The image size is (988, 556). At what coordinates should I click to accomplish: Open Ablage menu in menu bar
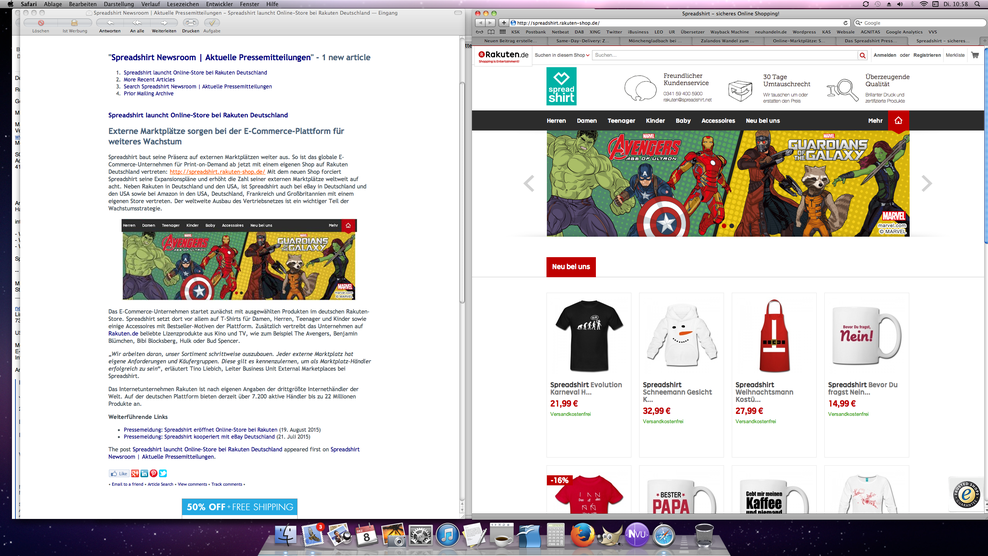coord(53,4)
